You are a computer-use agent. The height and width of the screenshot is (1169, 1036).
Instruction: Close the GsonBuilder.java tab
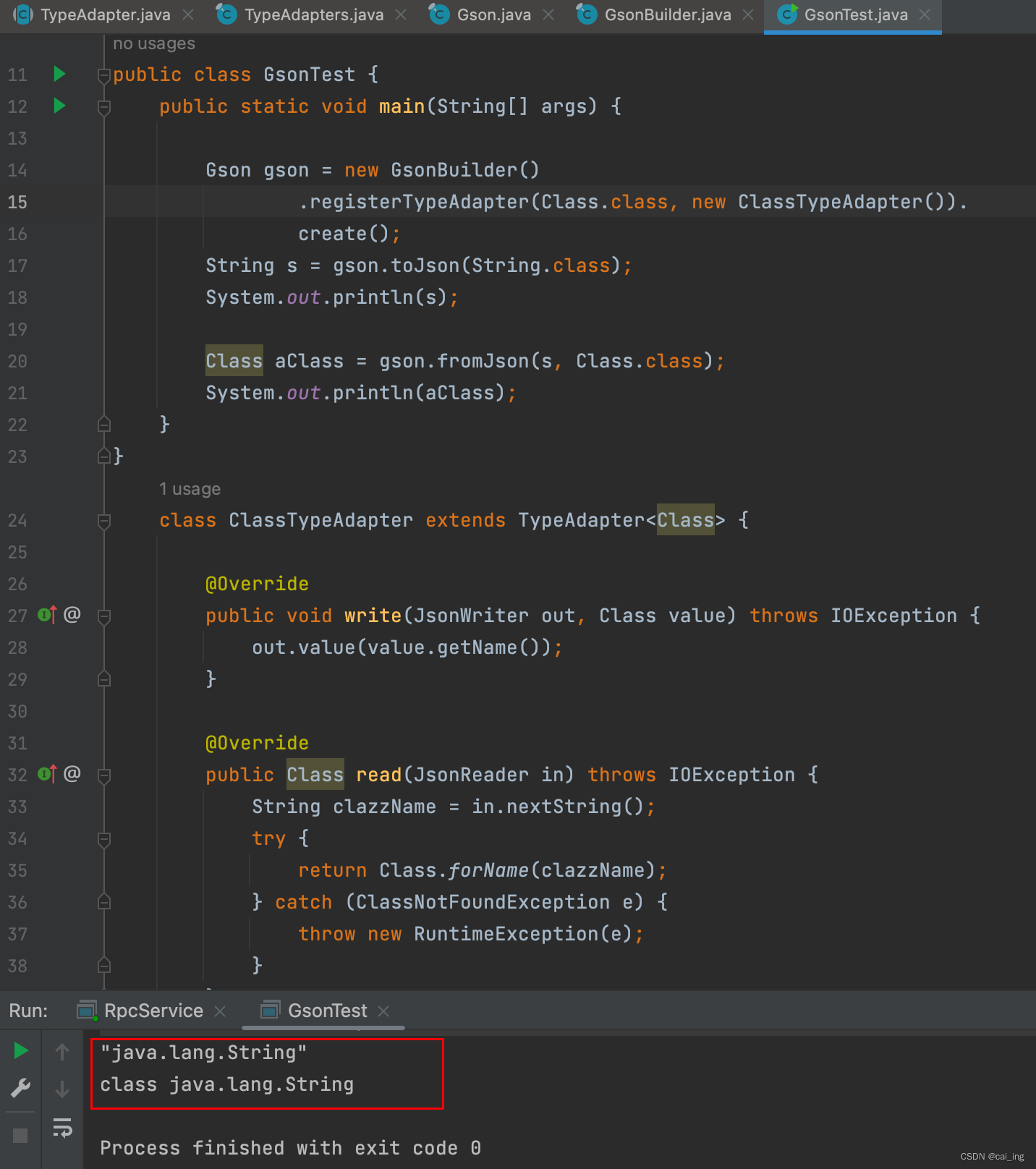748,15
